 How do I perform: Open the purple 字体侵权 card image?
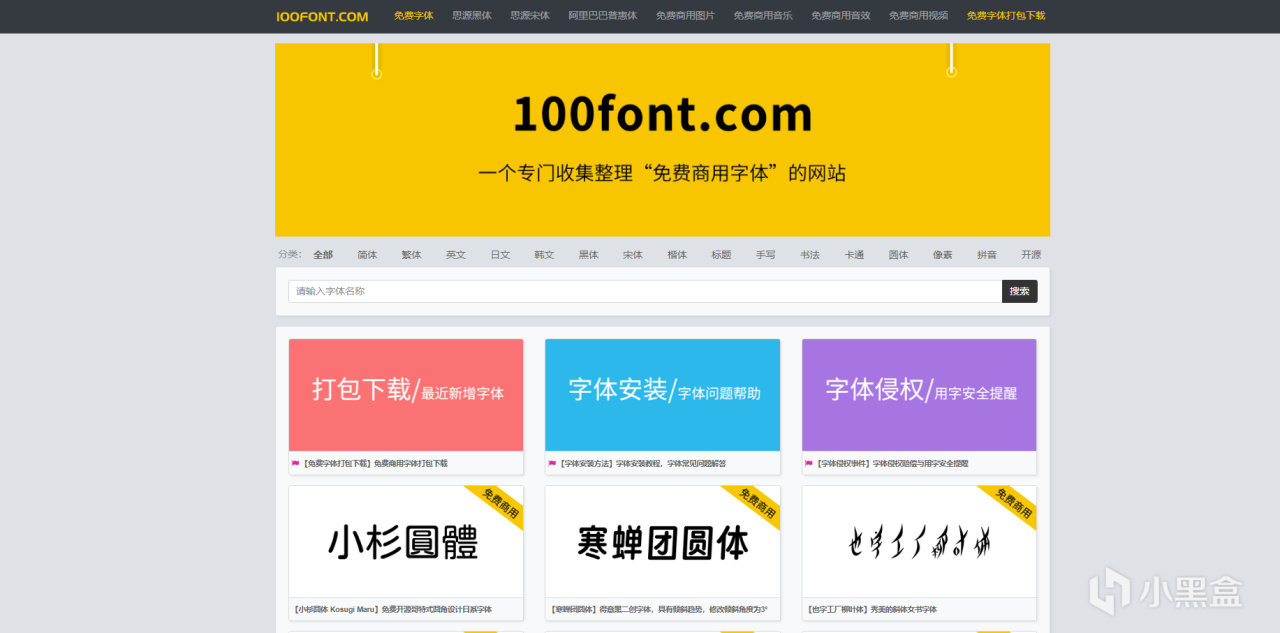click(x=919, y=395)
